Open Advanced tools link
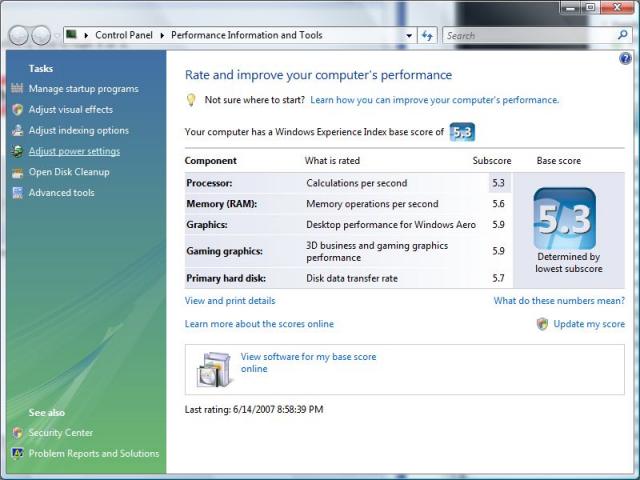The image size is (640, 480). coord(61,193)
